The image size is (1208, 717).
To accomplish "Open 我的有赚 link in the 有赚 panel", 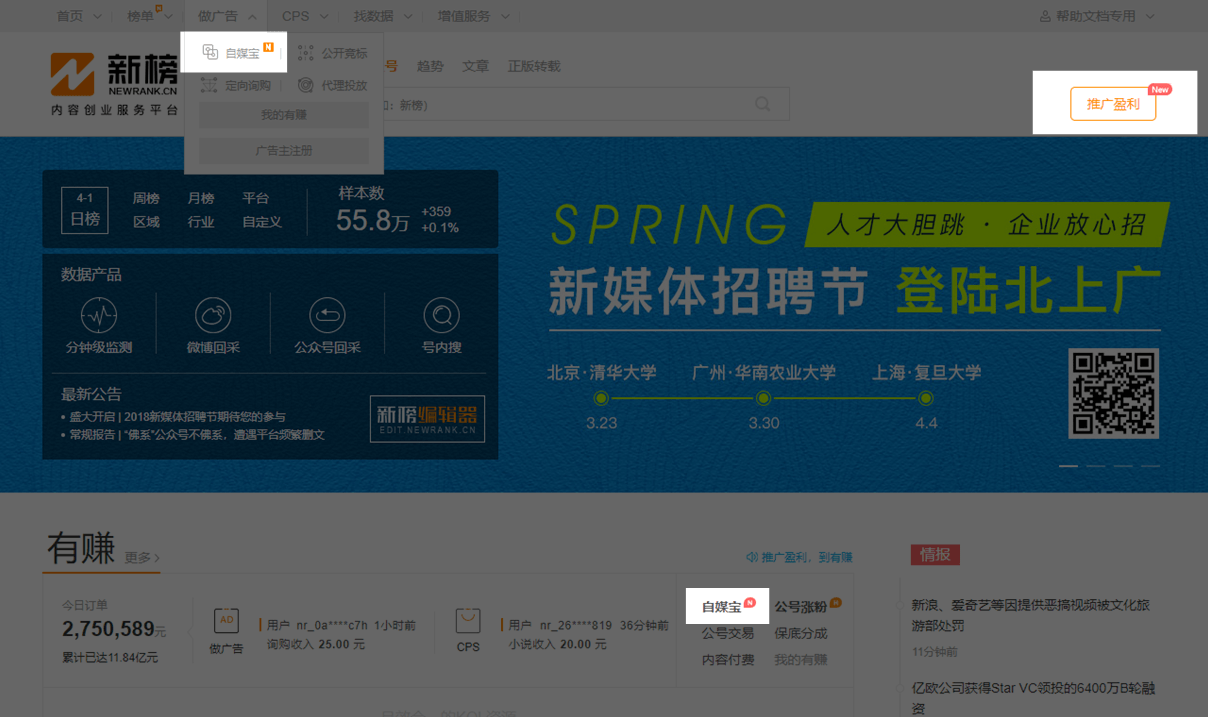I will [801, 660].
